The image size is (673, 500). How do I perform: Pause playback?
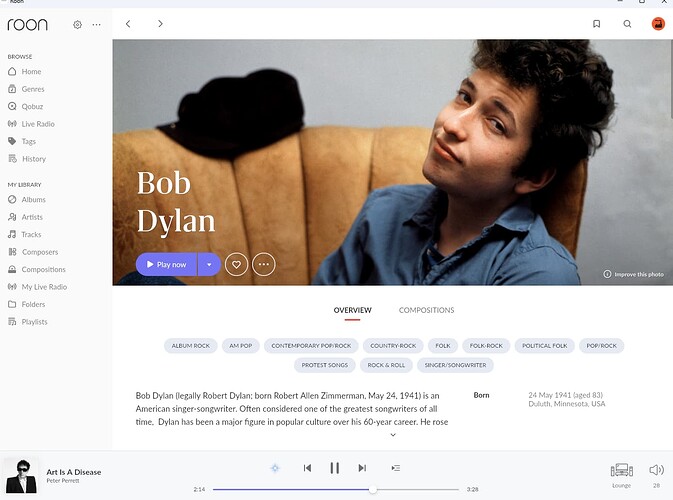pyautogui.click(x=335, y=468)
